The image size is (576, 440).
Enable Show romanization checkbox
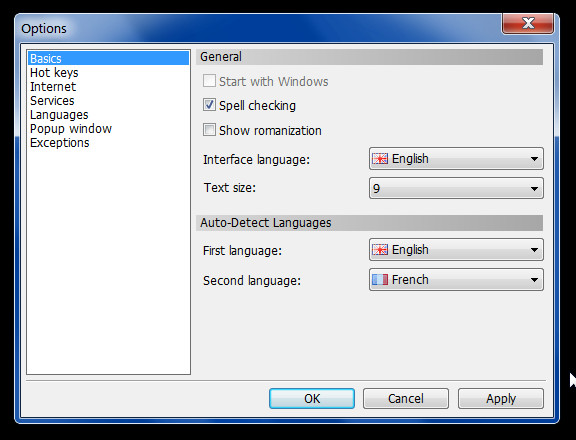pyautogui.click(x=209, y=130)
